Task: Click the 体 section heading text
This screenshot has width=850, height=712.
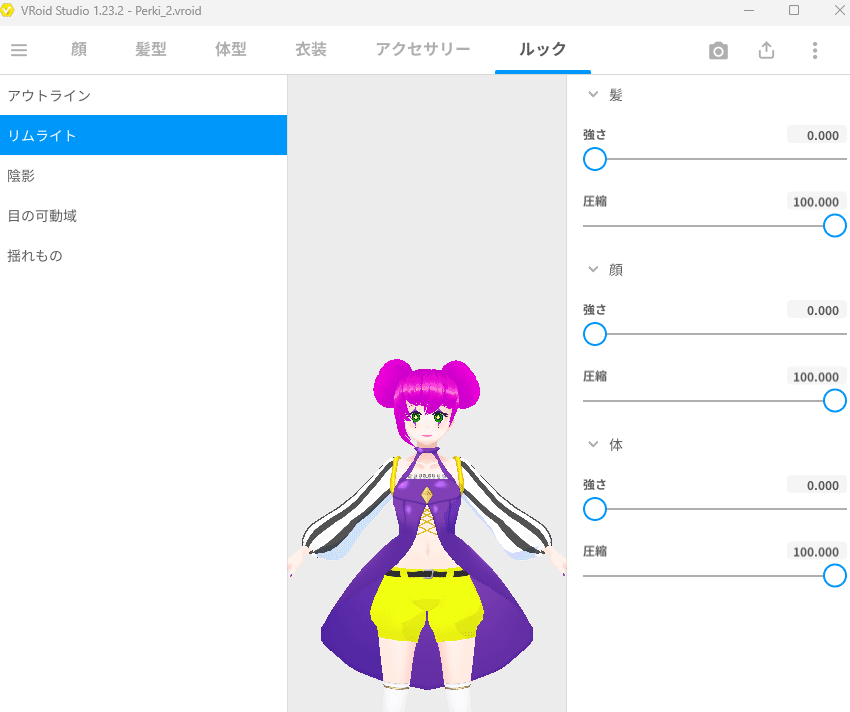Action: 616,445
